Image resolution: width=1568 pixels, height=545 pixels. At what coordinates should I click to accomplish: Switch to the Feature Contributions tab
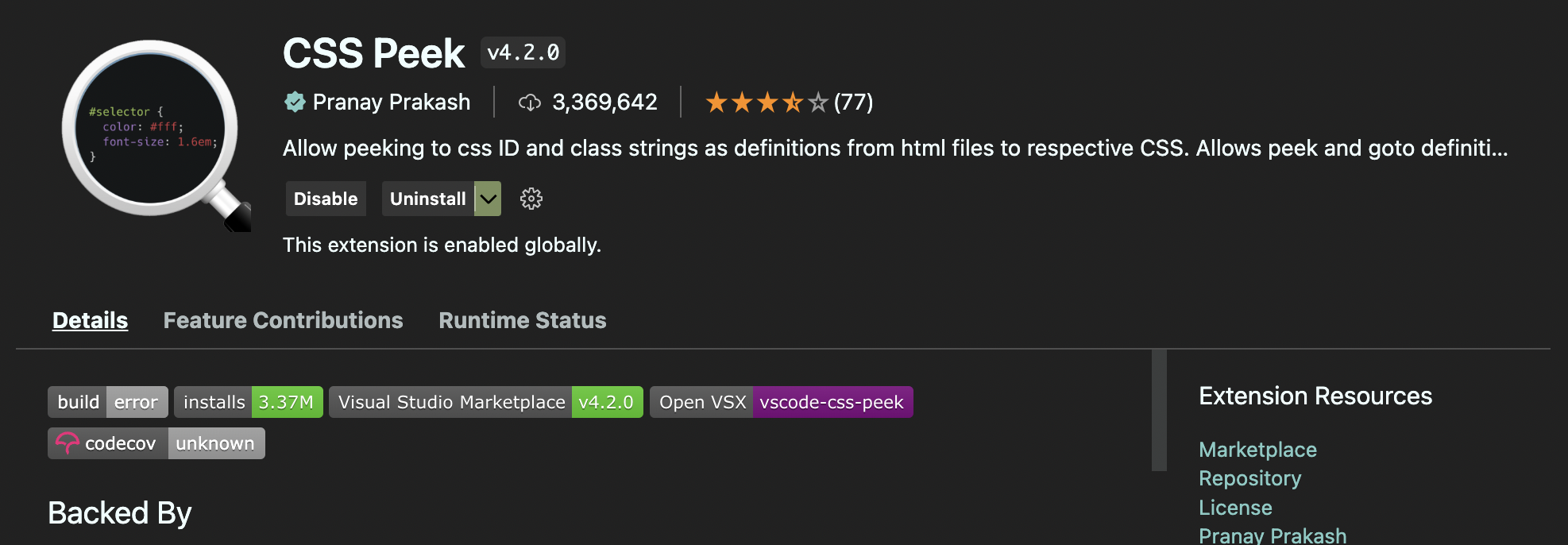(x=283, y=320)
